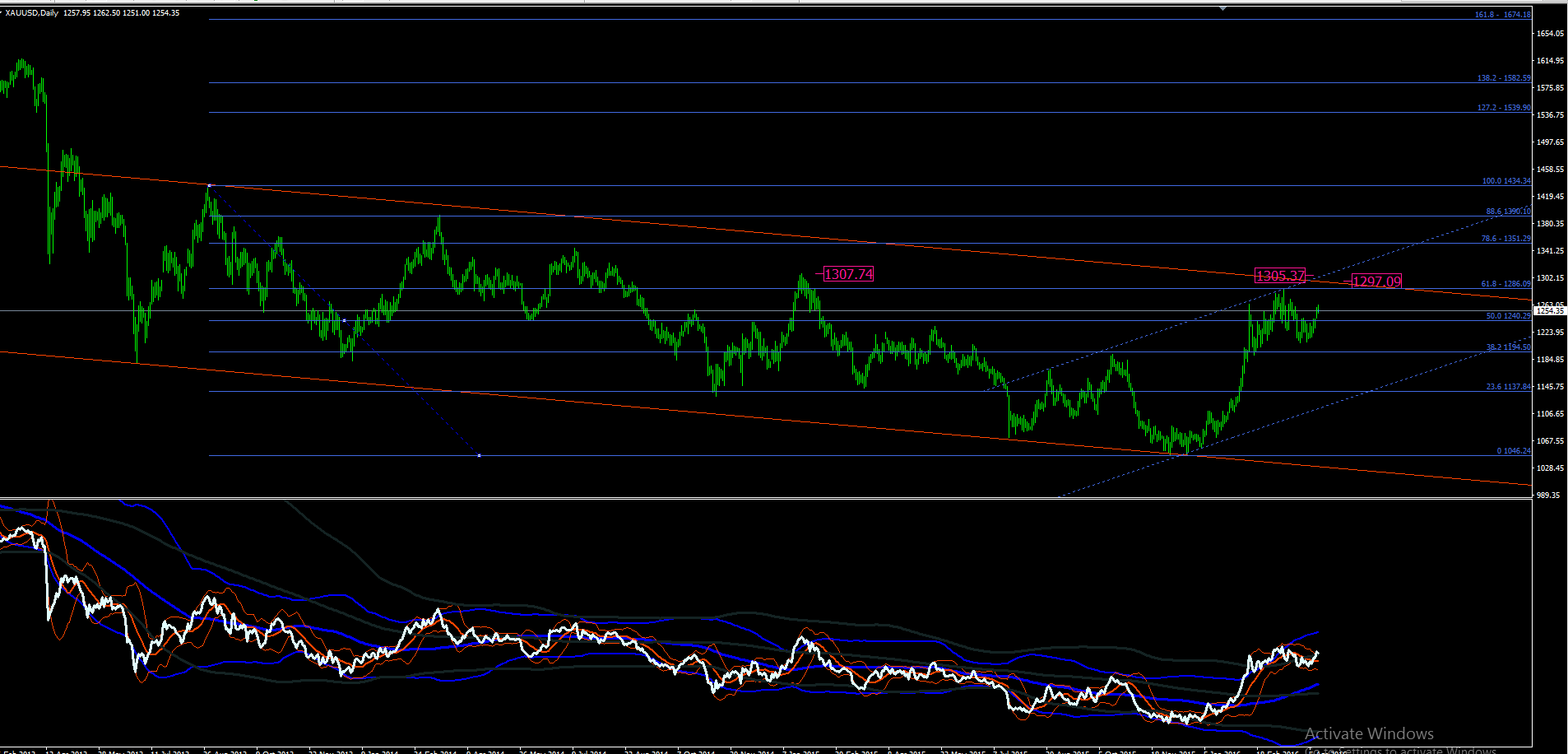Select the 61.8 - 1286.09 Fibonacci label

click(x=1506, y=284)
